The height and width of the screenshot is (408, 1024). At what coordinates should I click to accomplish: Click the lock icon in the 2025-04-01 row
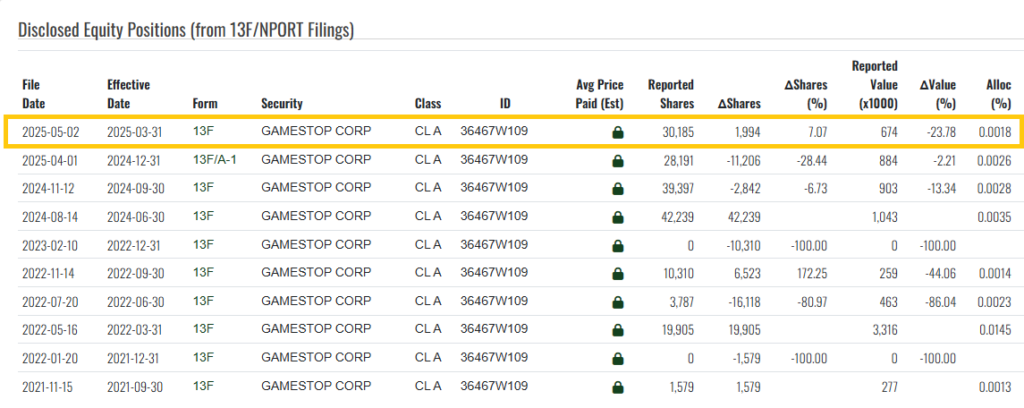617,161
